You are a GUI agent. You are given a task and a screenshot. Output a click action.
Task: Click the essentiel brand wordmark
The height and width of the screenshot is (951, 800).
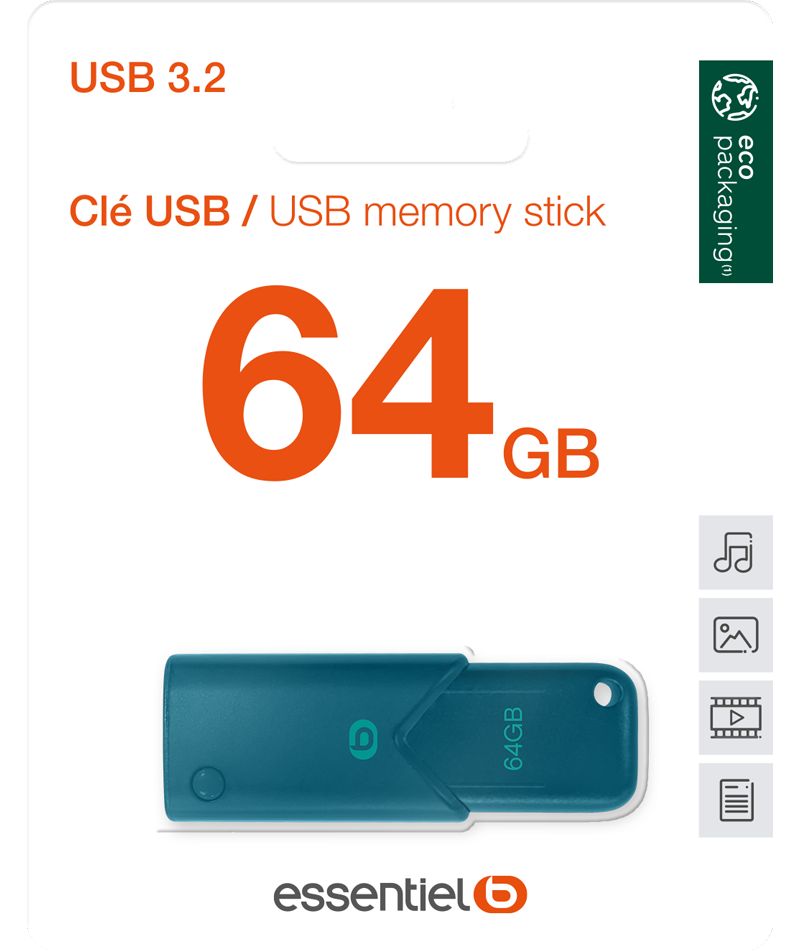pyautogui.click(x=371, y=895)
